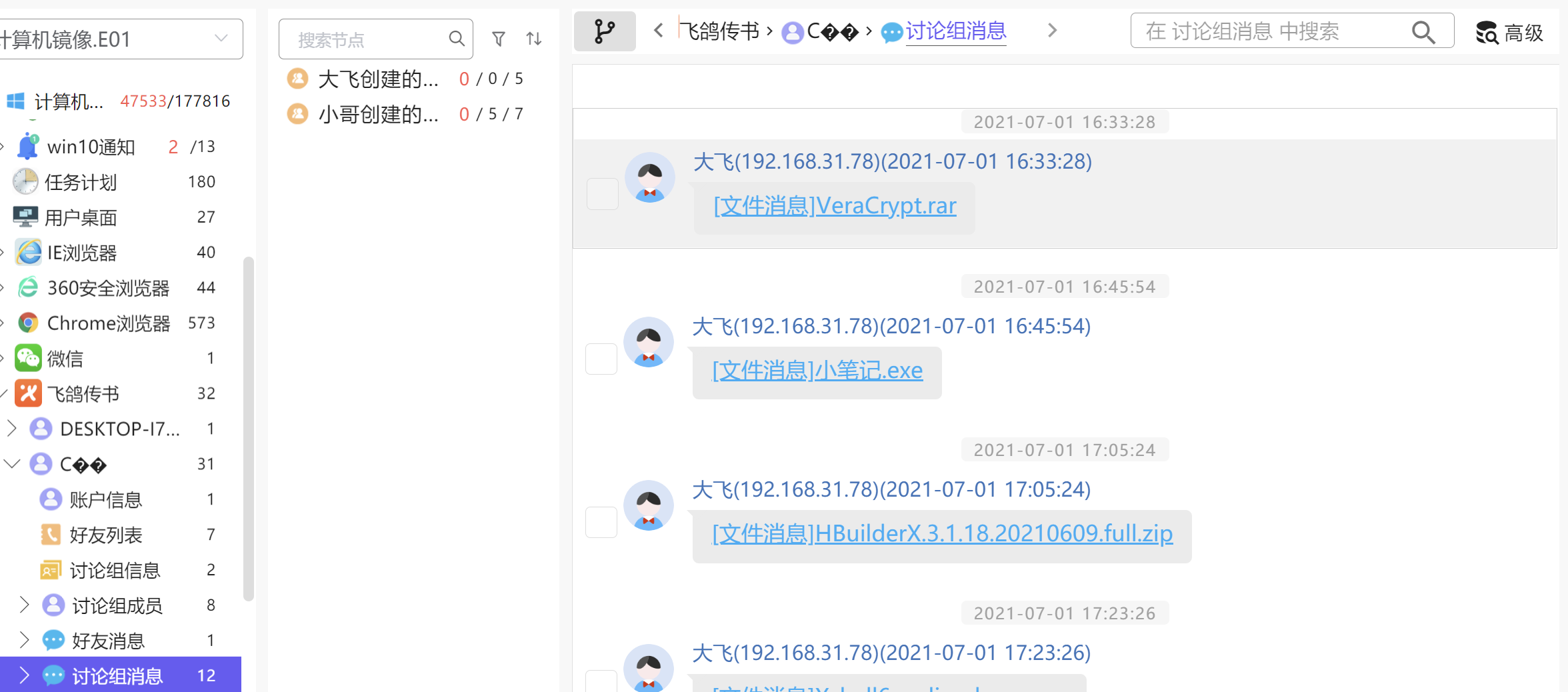Open the HBuilderX.3.1.18.20210609.full.zip link

942,534
